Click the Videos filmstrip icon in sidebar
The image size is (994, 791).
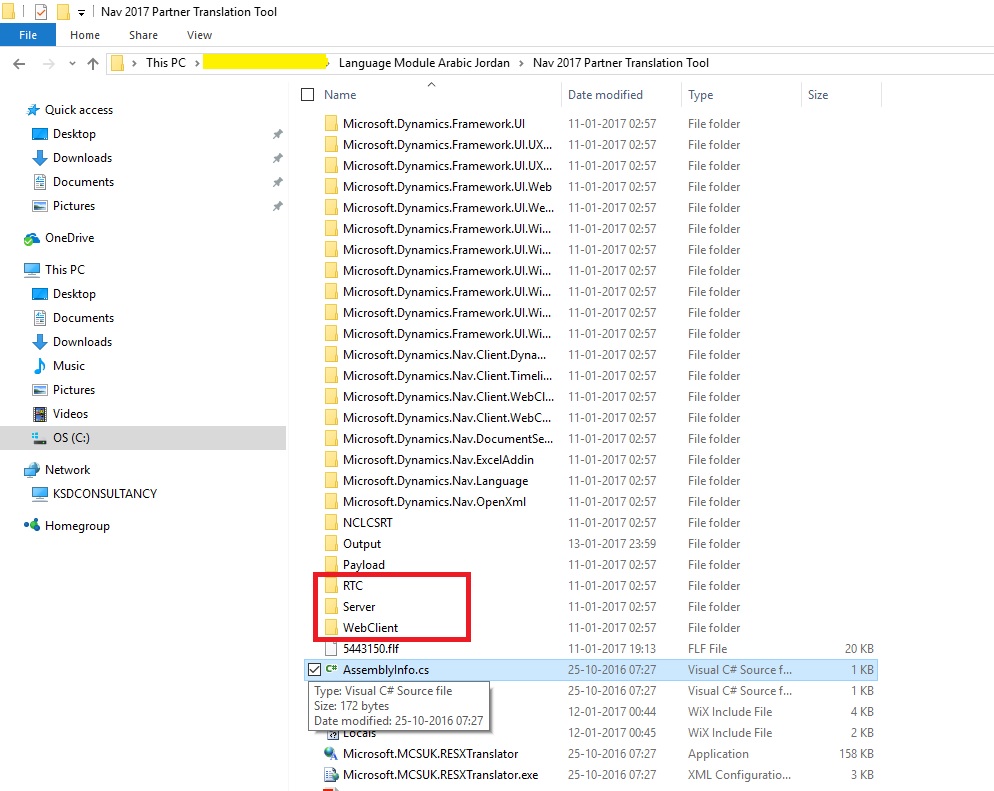[40, 414]
